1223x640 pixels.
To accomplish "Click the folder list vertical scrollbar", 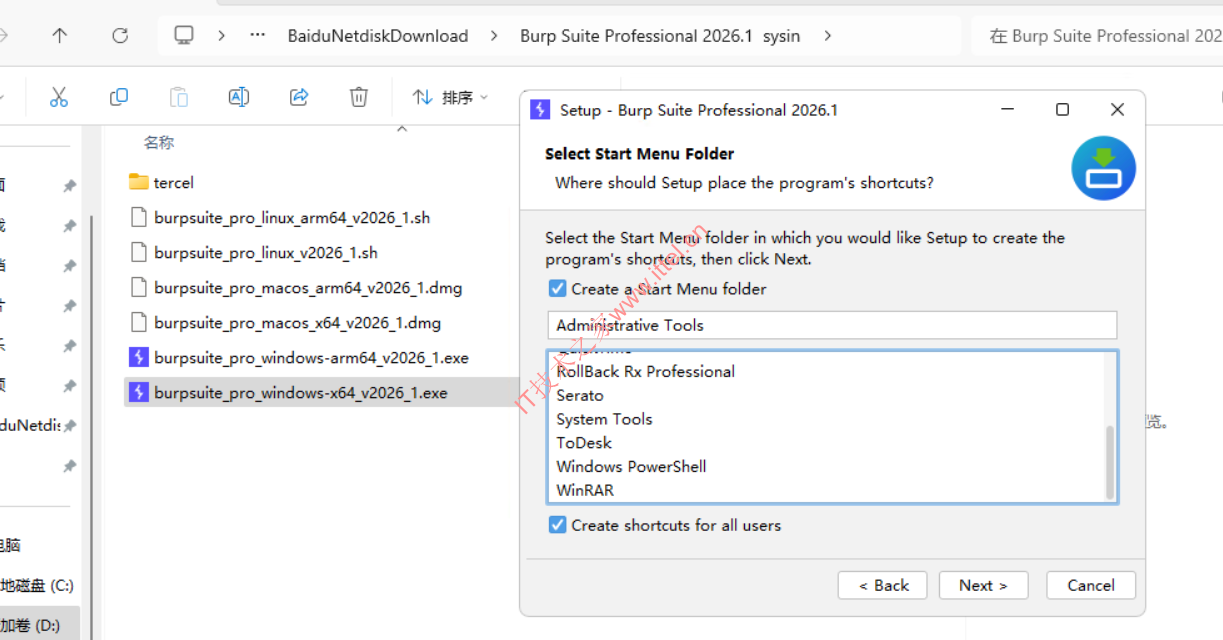I will [1109, 460].
